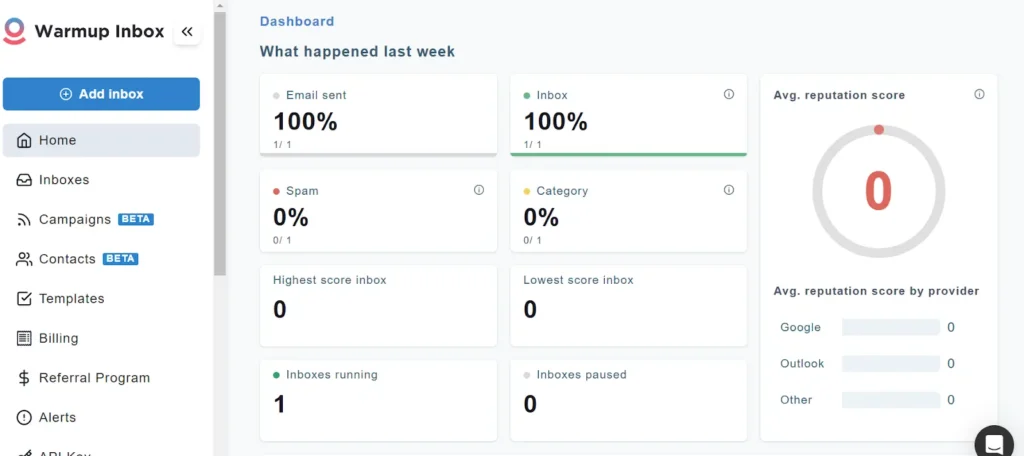Click the Campaigns feed icon
The width and height of the screenshot is (1024, 456).
tap(24, 219)
